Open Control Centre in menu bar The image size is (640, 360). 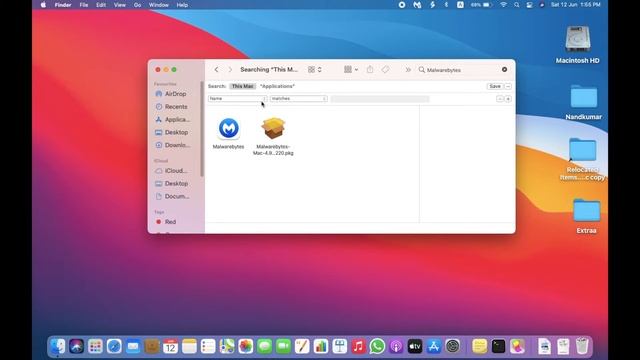(529, 5)
